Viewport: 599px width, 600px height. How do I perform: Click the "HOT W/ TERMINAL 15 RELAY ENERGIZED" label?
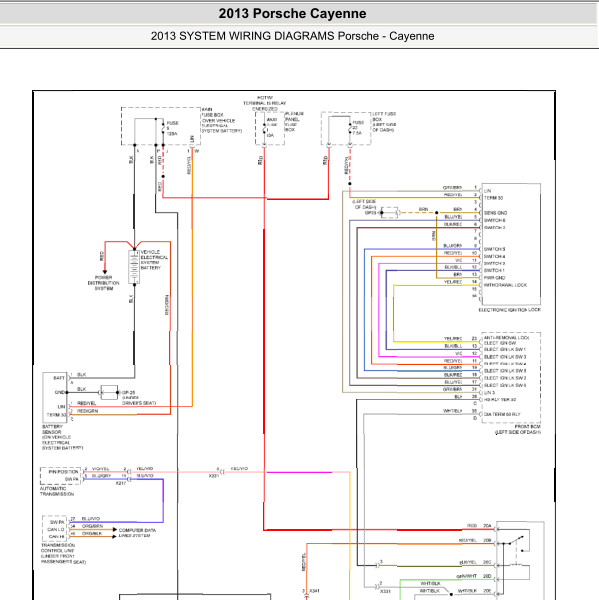tap(264, 103)
